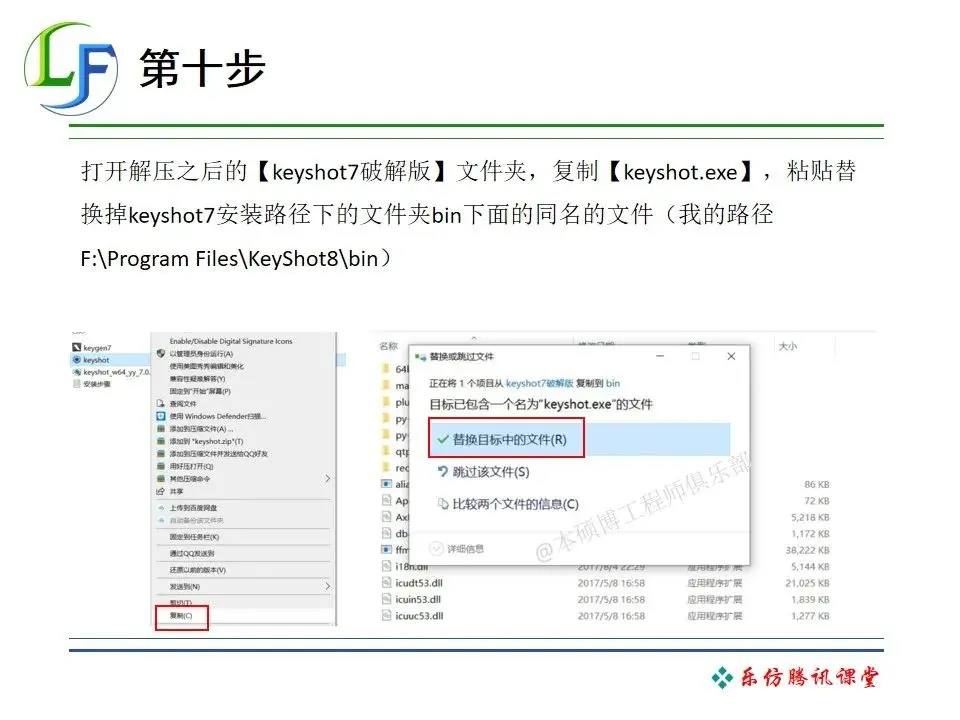Click folder icon for the 'qtp' folder
This screenshot has width=960, height=720.
pyautogui.click(x=386, y=451)
